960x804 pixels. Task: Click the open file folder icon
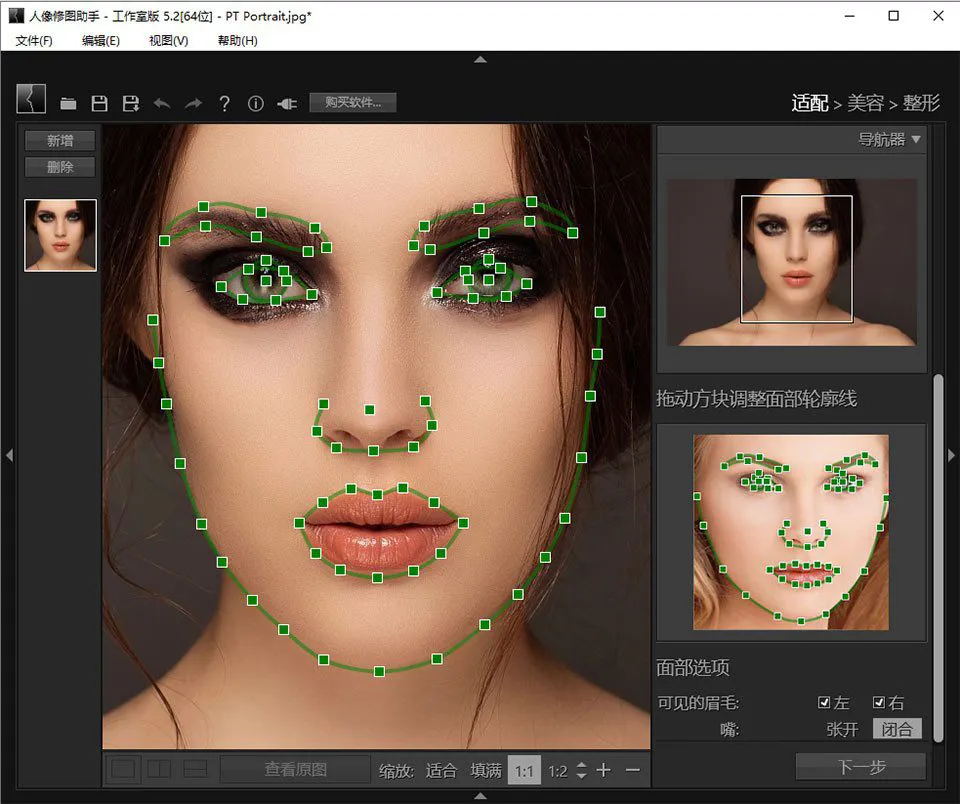click(x=68, y=103)
